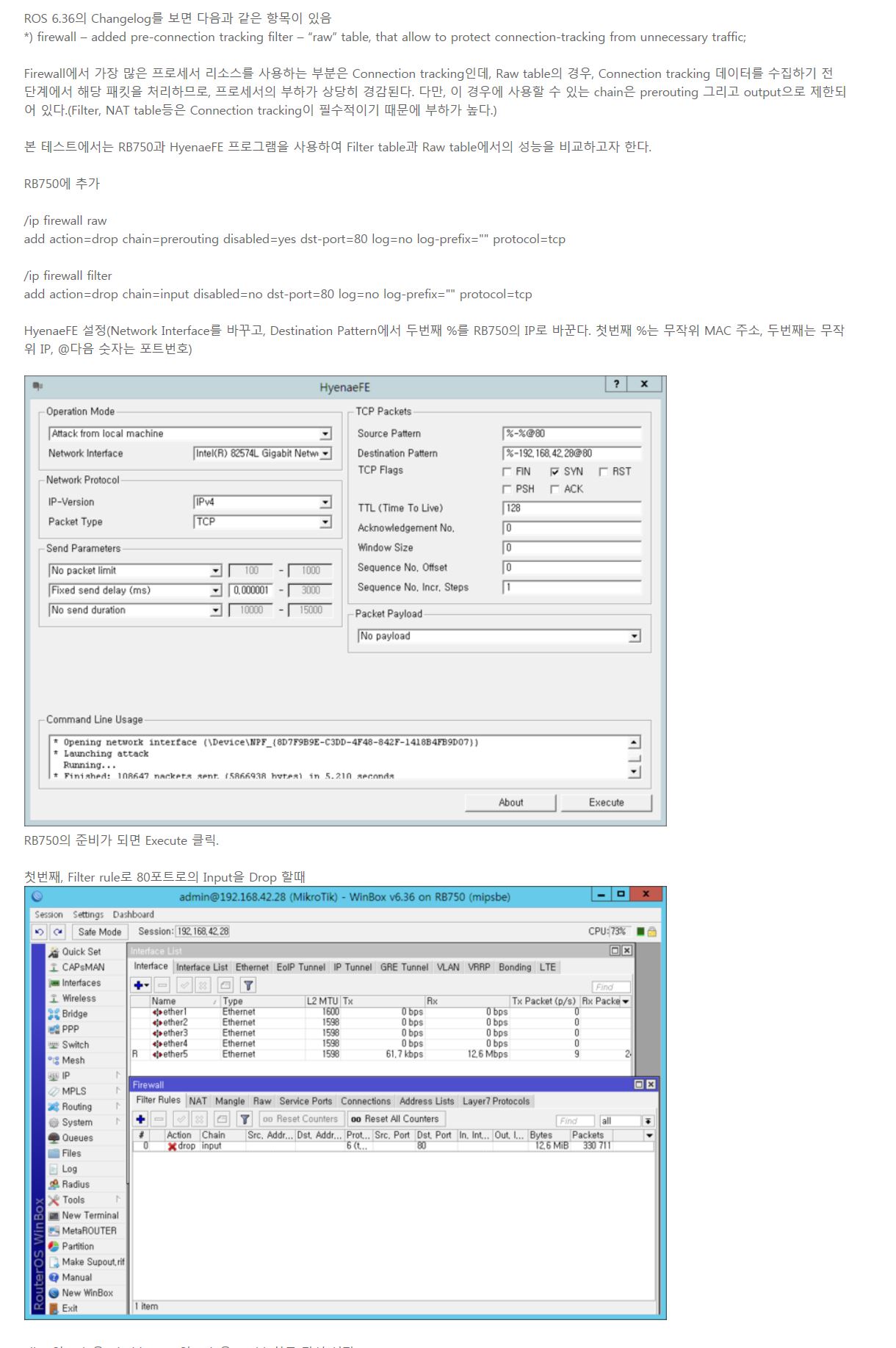Open the Packet Payload dropdown
The image size is (896, 1348).
(635, 636)
